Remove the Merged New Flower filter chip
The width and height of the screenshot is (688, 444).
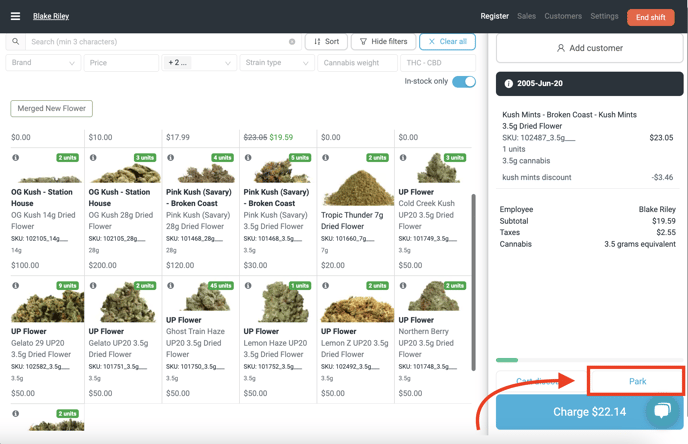pyautogui.click(x=51, y=108)
